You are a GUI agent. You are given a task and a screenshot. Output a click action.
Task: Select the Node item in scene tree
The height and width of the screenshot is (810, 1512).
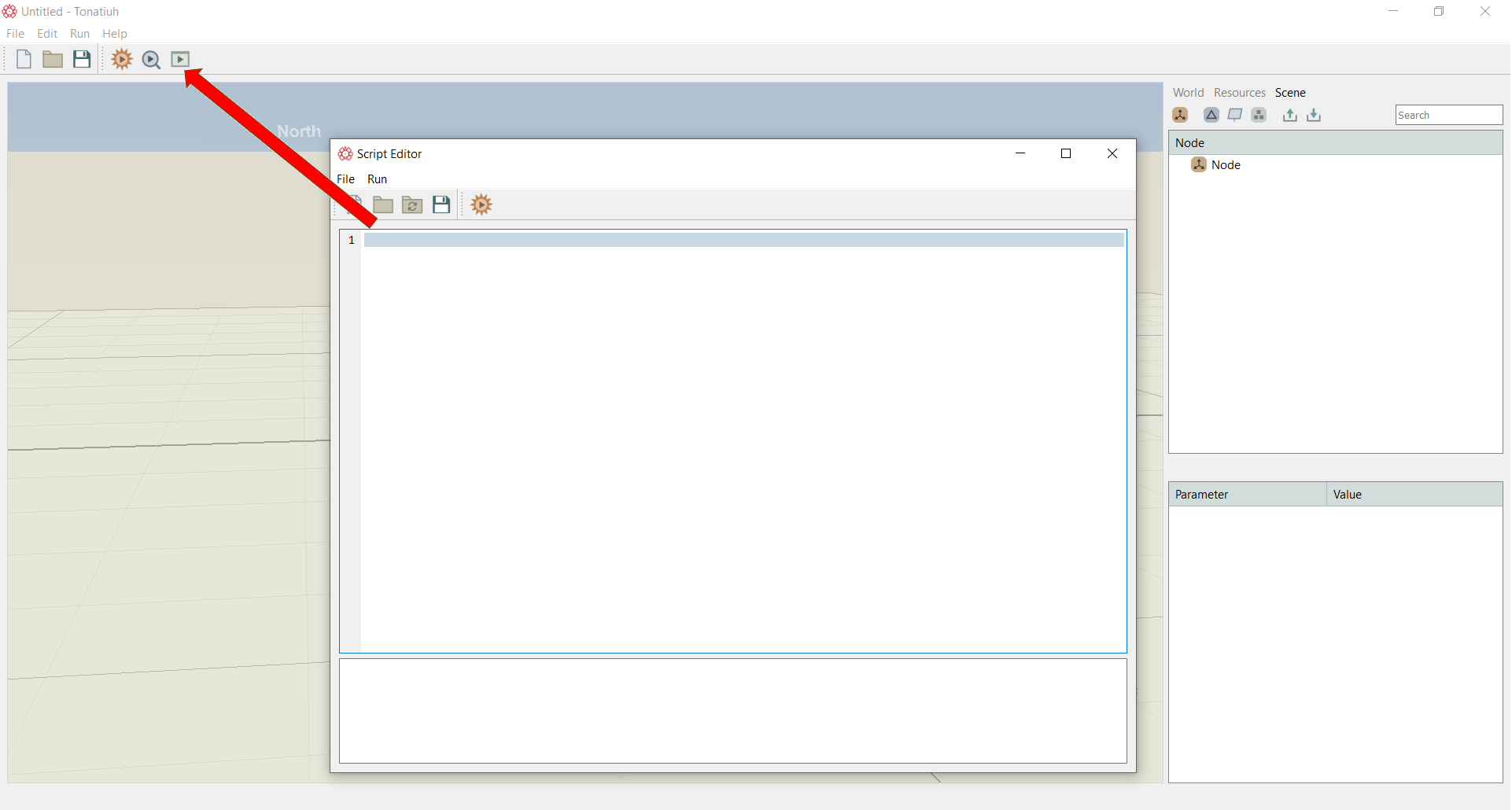point(1226,165)
